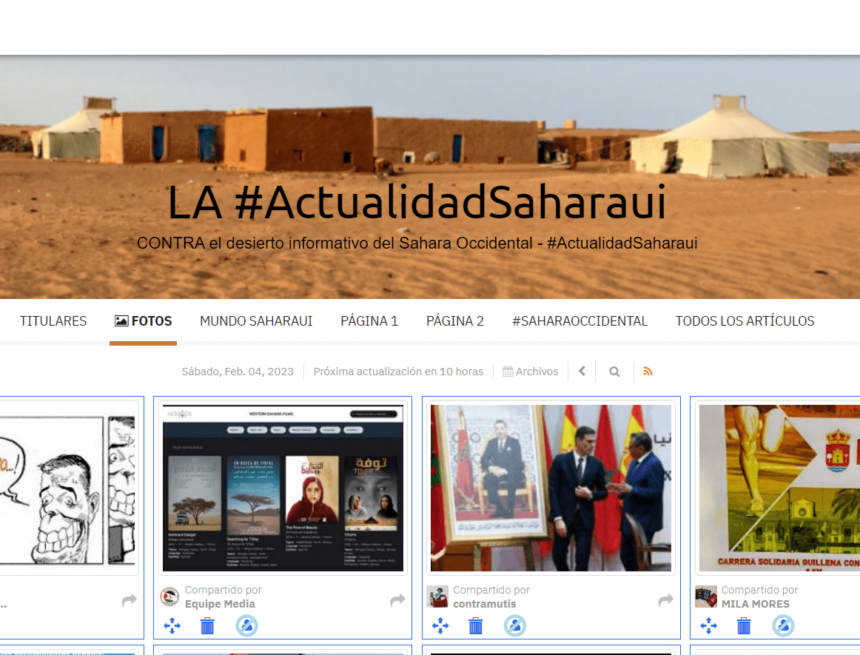Screen dimensions: 860x655
Task: Toggle blocking of contramutis contributor
Action: pos(513,625)
